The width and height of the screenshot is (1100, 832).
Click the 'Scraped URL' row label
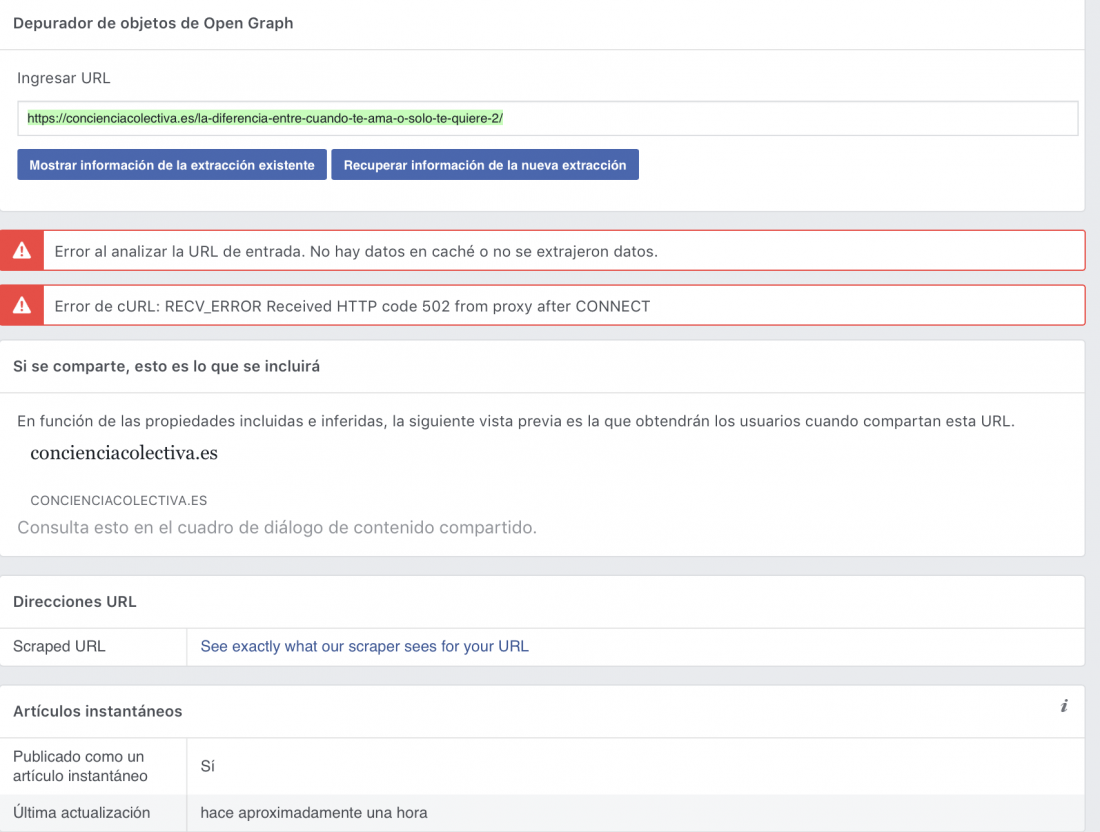[x=59, y=646]
